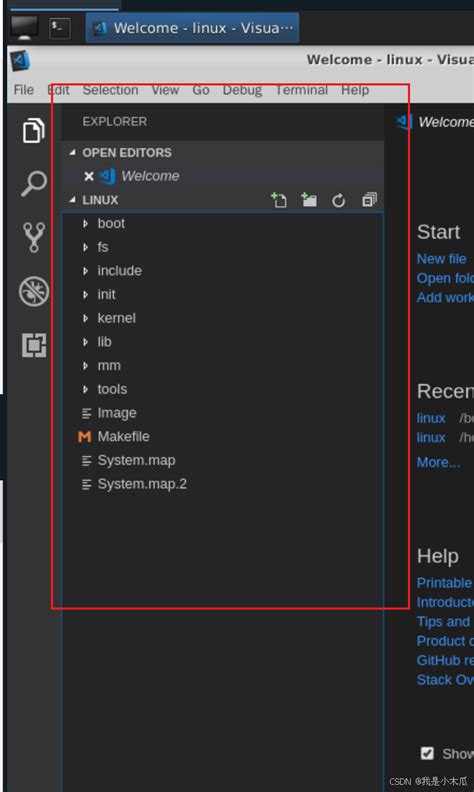The width and height of the screenshot is (474, 792).
Task: Close the Welcome editor with X
Action: coord(89,176)
